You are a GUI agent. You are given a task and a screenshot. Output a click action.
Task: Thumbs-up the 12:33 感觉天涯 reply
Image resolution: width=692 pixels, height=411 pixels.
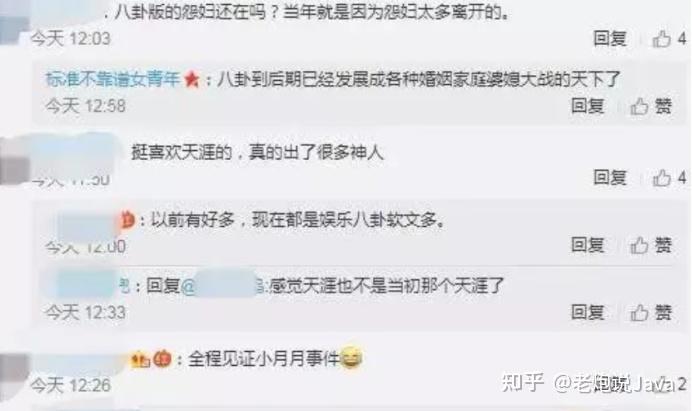[639, 313]
